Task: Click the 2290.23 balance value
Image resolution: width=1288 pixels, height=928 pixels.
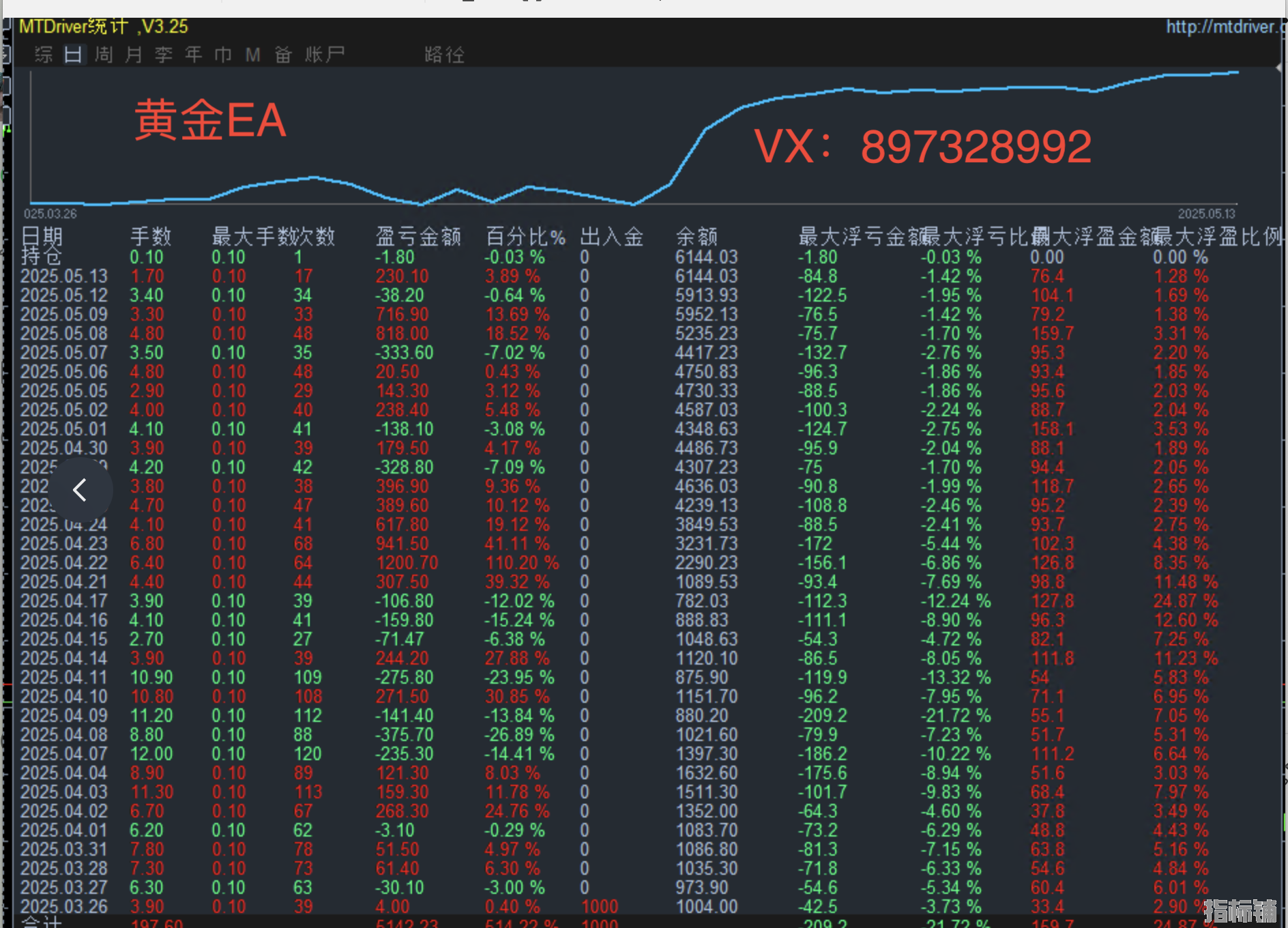Action: 707,563
